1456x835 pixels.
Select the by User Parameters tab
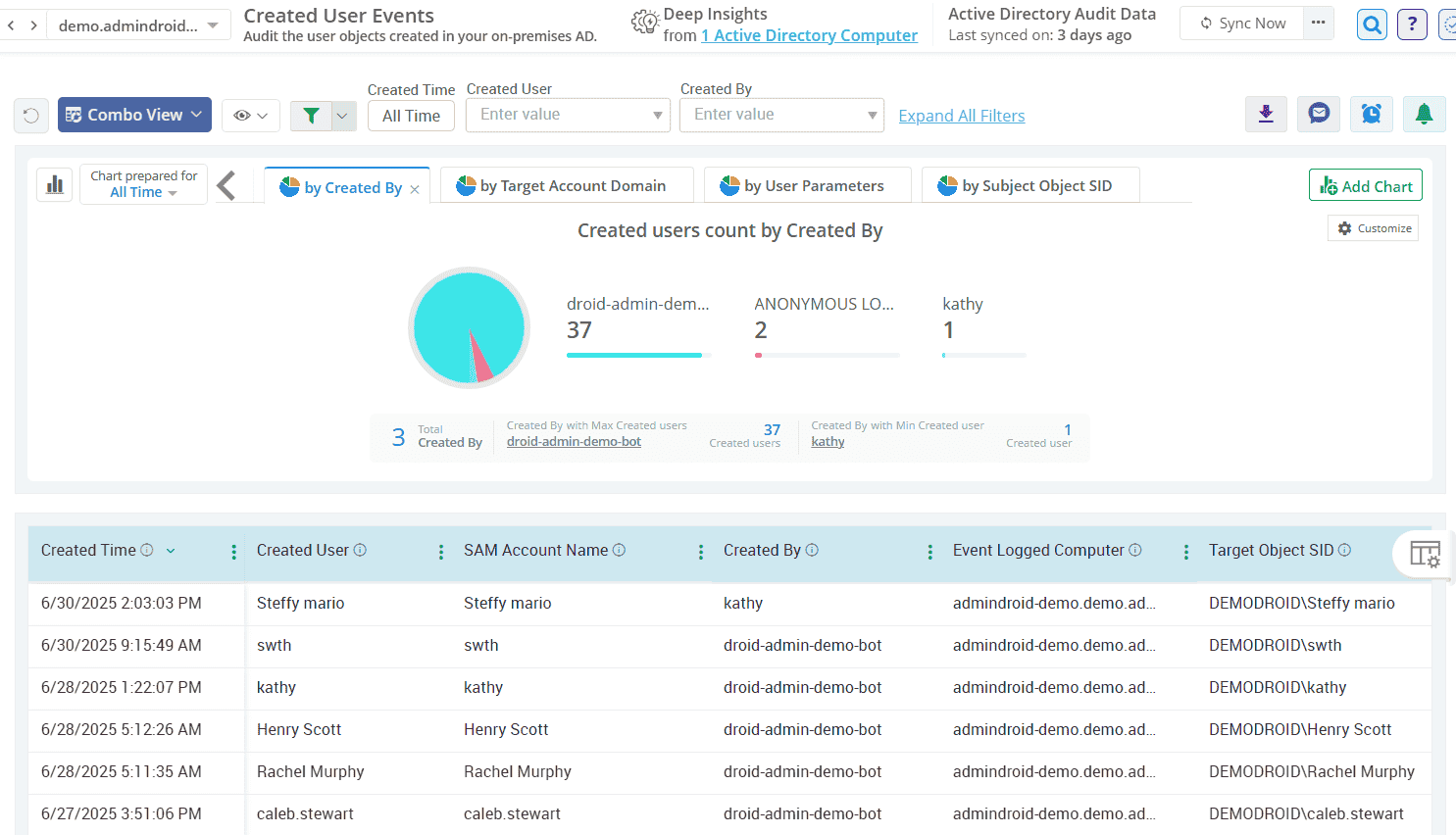[807, 186]
